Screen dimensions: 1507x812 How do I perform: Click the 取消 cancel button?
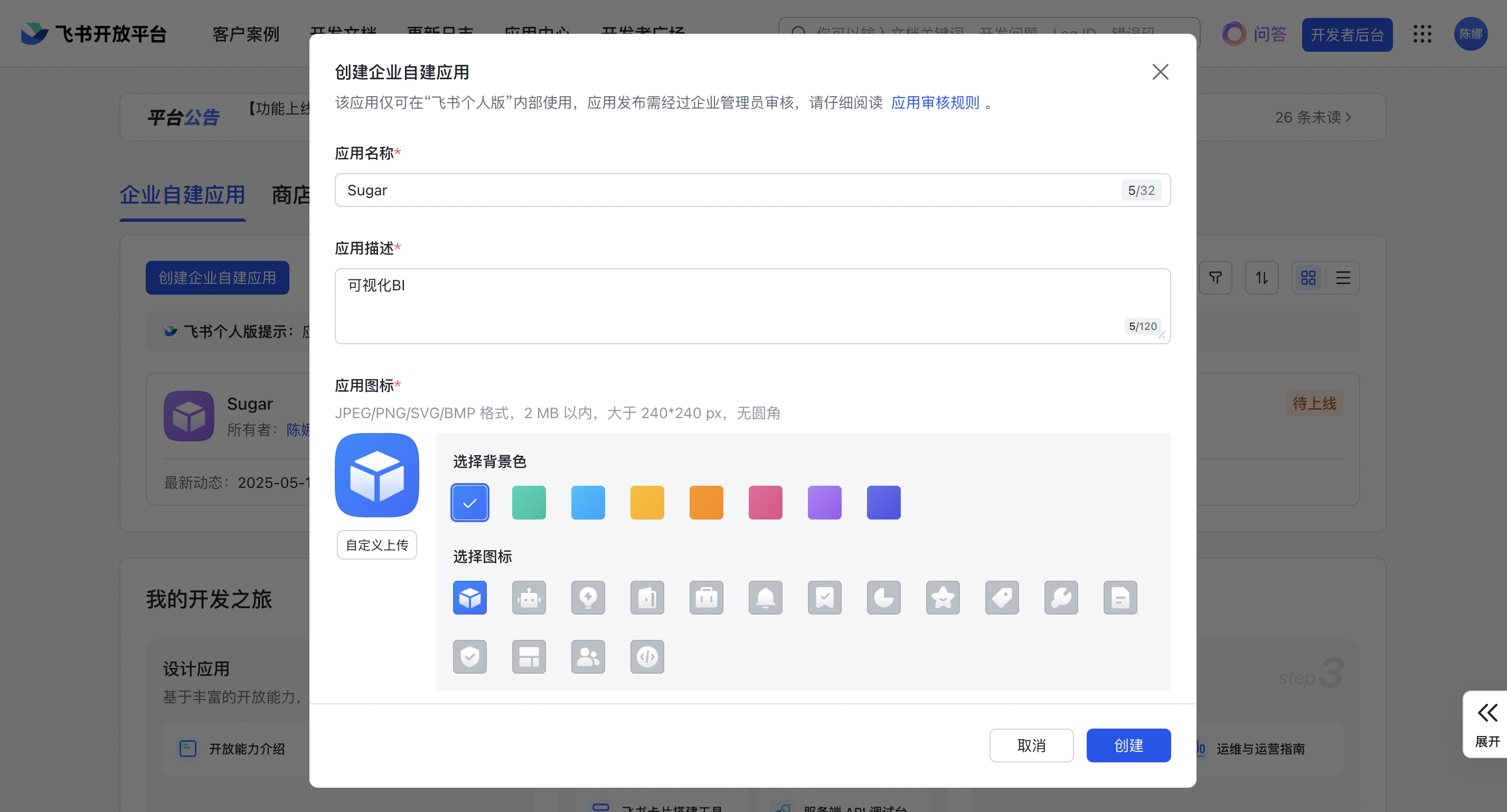point(1031,745)
